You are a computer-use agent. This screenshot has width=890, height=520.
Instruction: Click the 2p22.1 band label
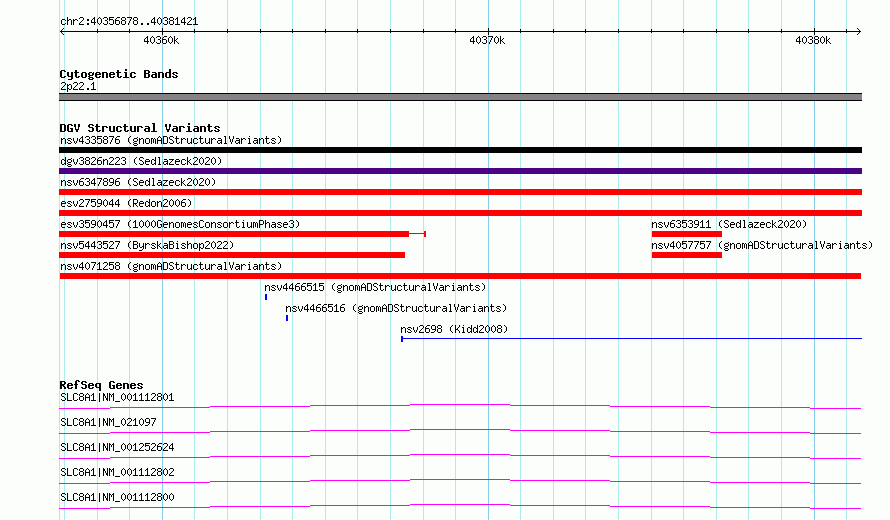coord(78,86)
